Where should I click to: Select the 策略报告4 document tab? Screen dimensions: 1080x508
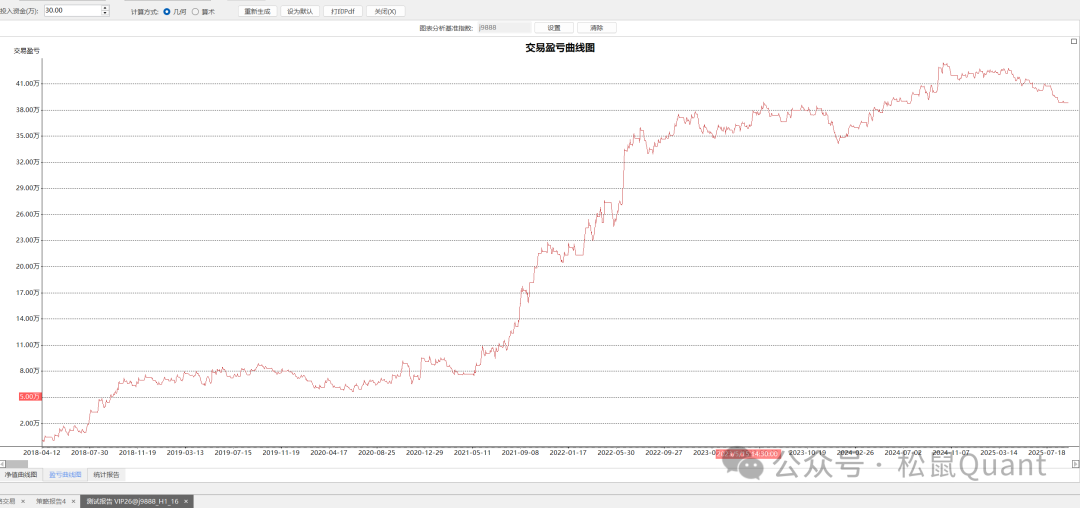tap(50, 501)
